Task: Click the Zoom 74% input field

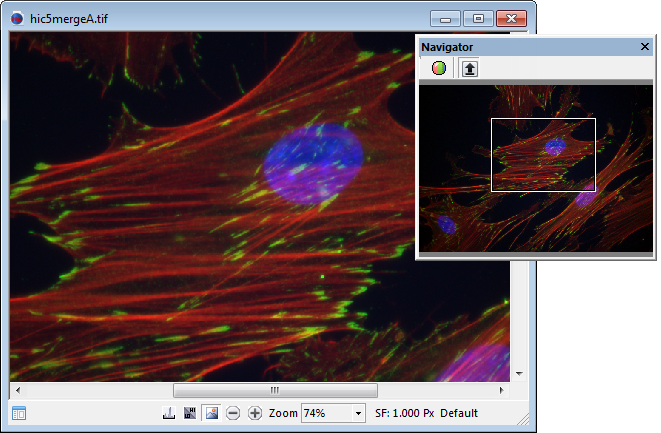Action: pos(325,413)
